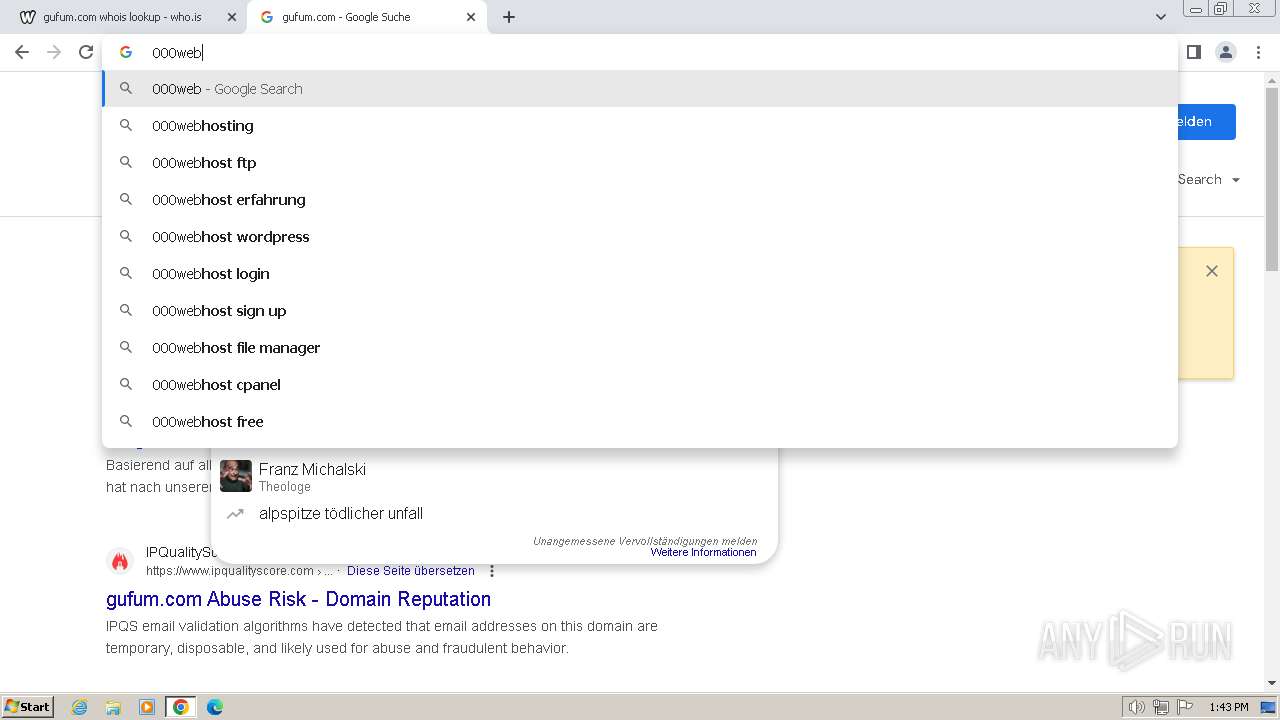Open the Windows Start menu
This screenshot has height=720, width=1280.
click(28, 707)
